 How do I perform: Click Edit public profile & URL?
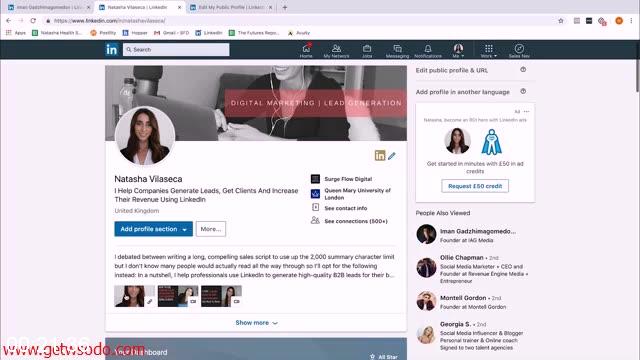(x=452, y=70)
